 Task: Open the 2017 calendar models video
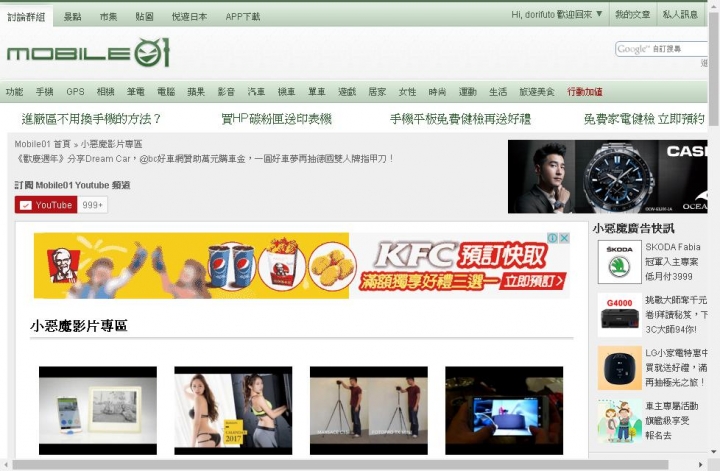(233, 410)
